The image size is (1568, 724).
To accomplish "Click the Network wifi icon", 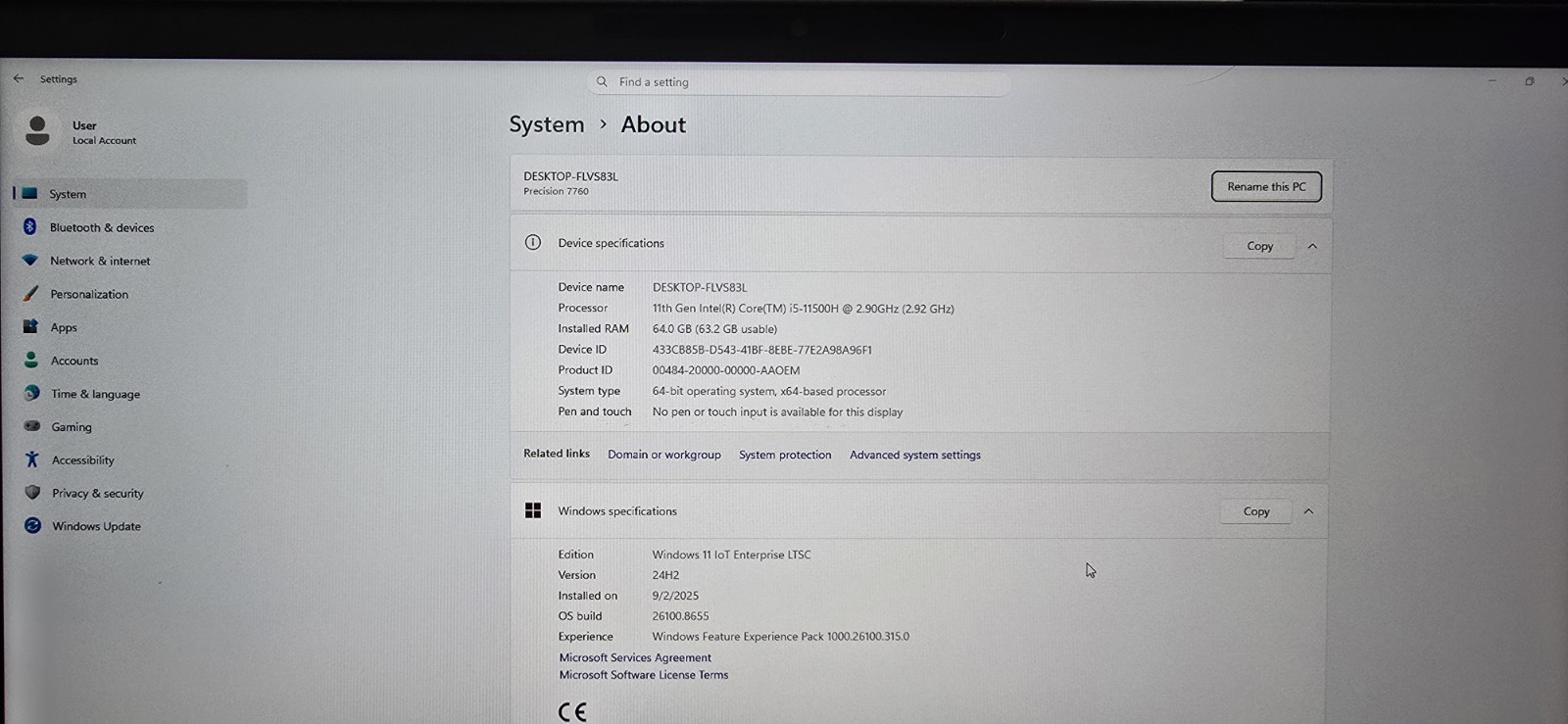I will click(30, 261).
